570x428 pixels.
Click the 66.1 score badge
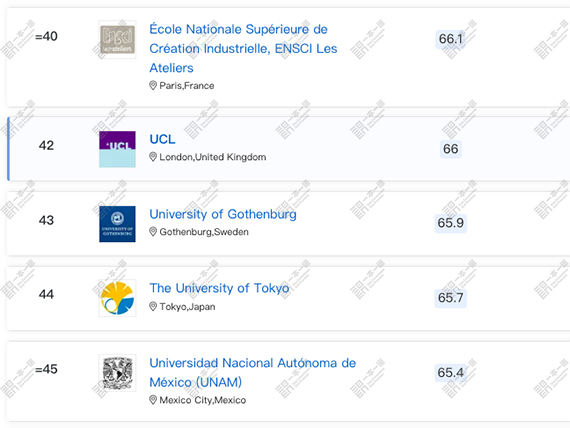450,39
